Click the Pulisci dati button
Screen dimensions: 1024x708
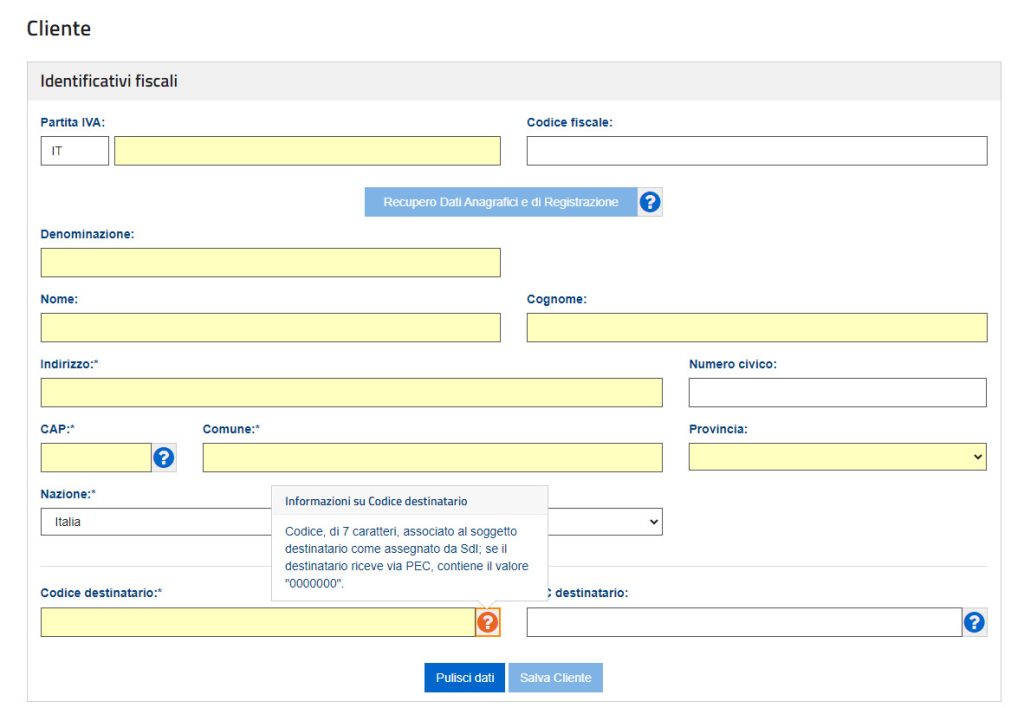tap(465, 678)
